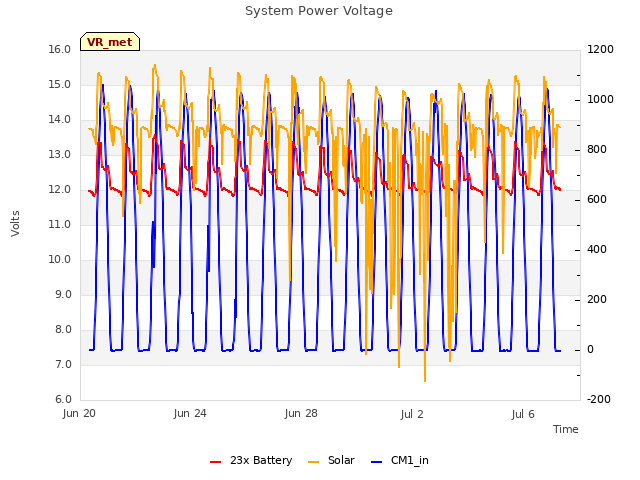Screen dimensions: 640x480
Task: Click the Time x-axis label
Action: tap(566, 429)
